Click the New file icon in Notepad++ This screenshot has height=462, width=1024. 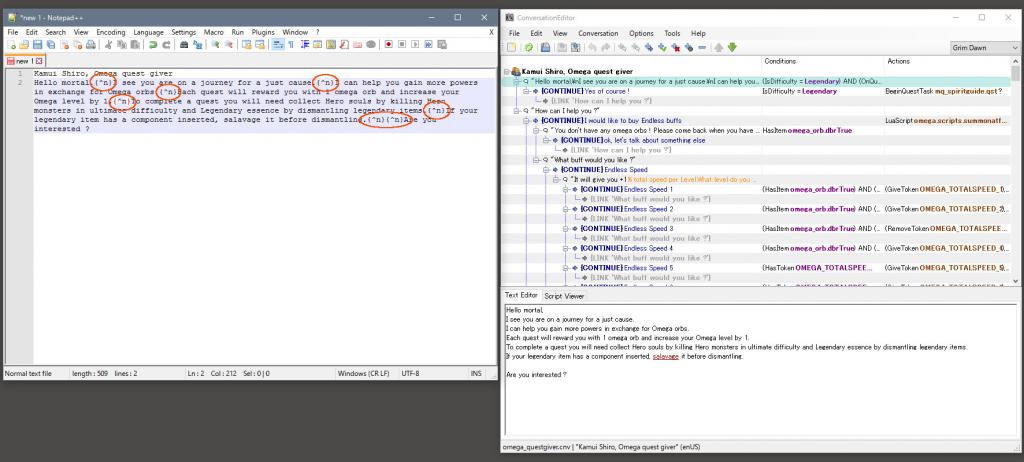(12, 44)
